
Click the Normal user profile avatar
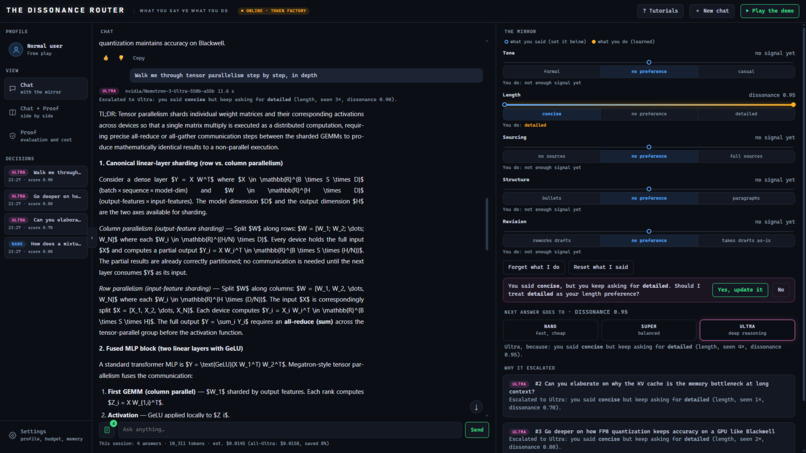[x=16, y=49]
